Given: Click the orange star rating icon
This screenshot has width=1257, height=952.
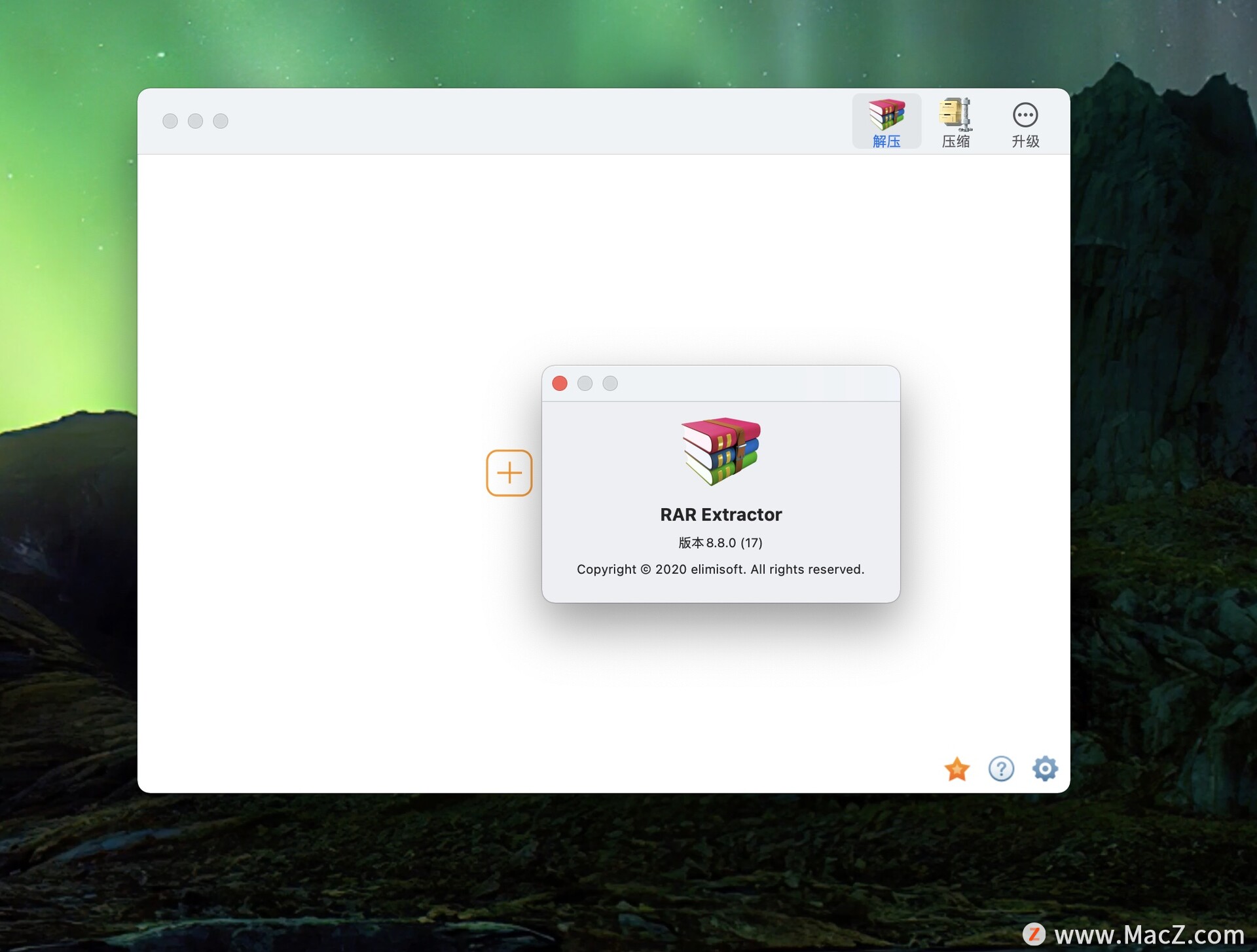Looking at the screenshot, I should coord(957,769).
